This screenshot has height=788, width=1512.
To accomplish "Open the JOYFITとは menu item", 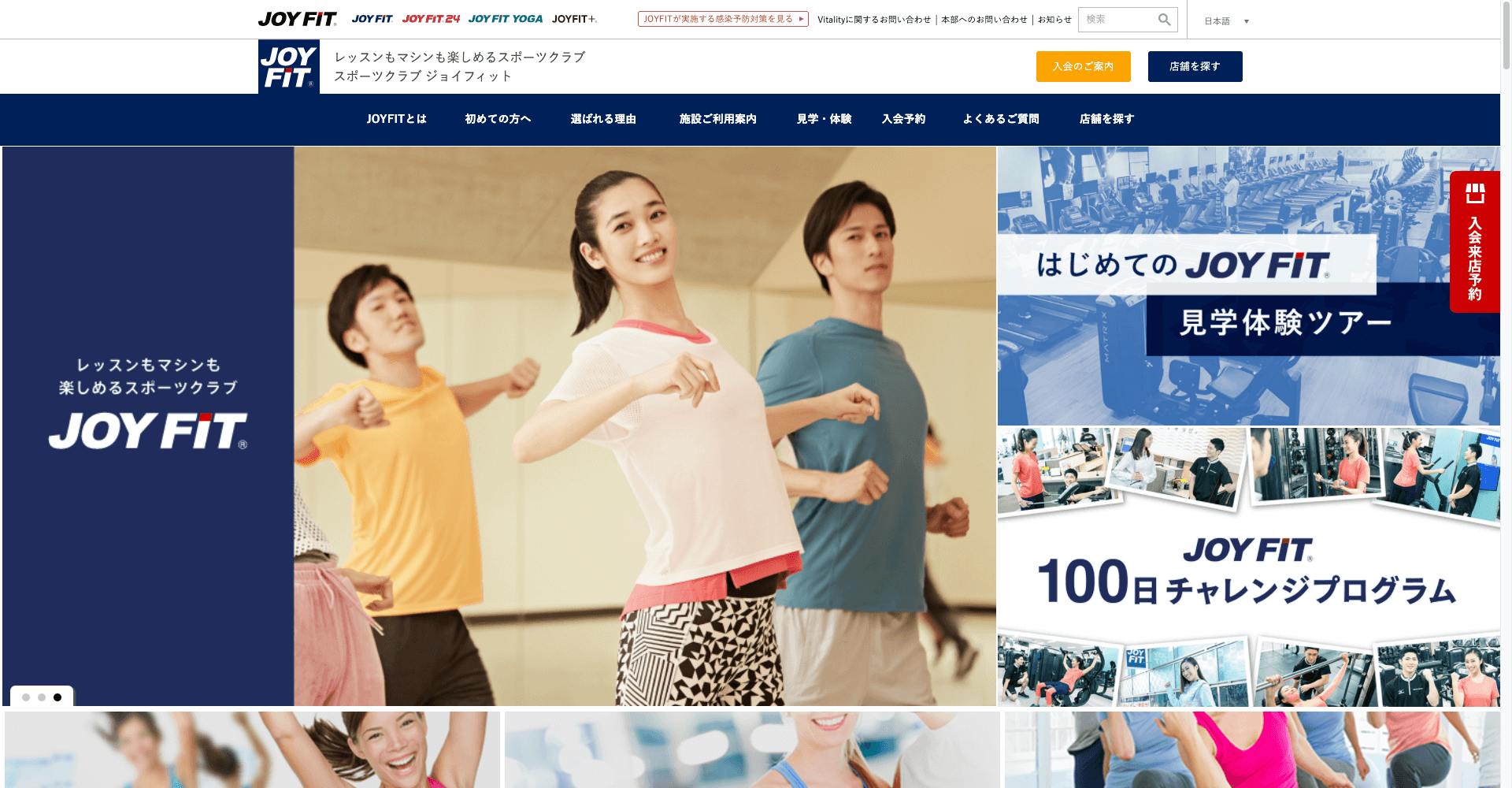I will 397,119.
